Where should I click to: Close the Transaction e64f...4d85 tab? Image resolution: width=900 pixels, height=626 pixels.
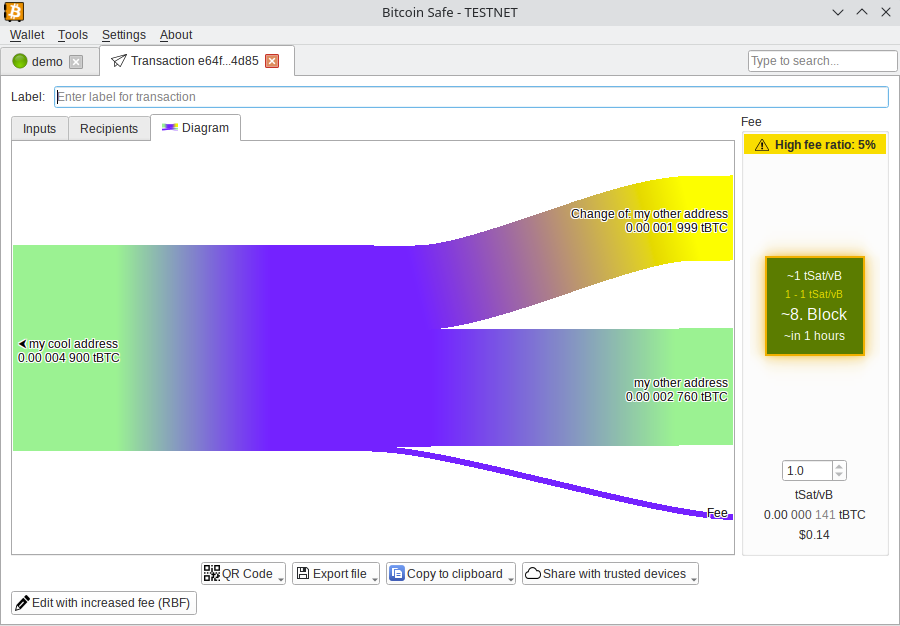[272, 61]
